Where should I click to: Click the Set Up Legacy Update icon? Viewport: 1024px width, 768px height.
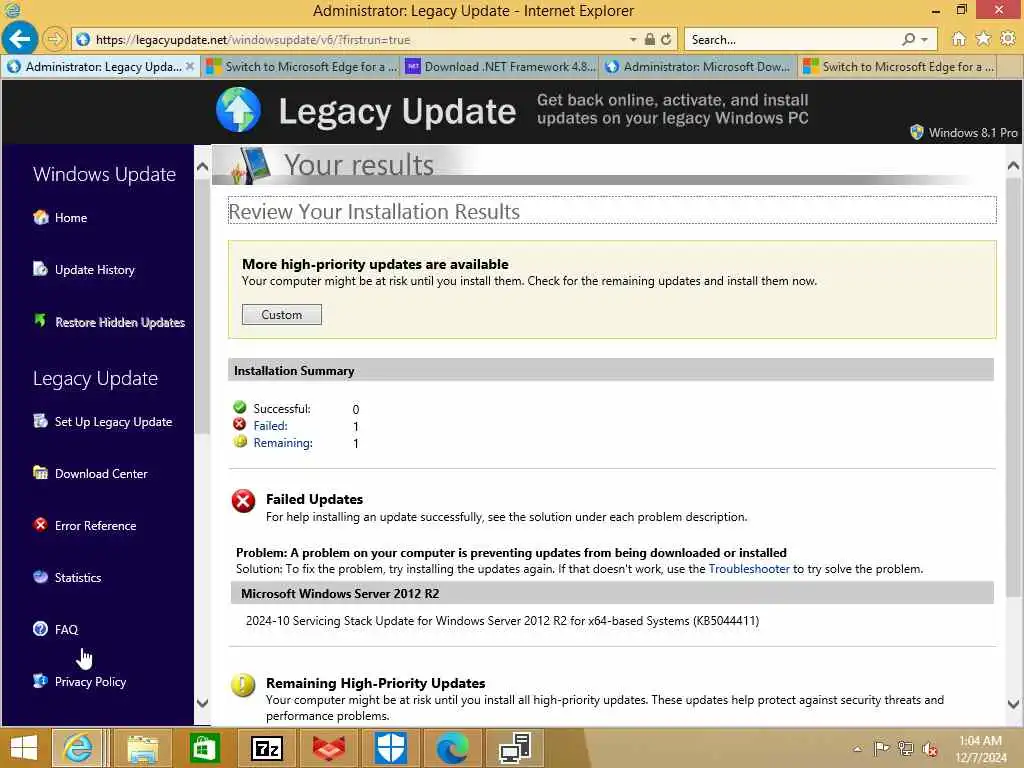coord(40,421)
